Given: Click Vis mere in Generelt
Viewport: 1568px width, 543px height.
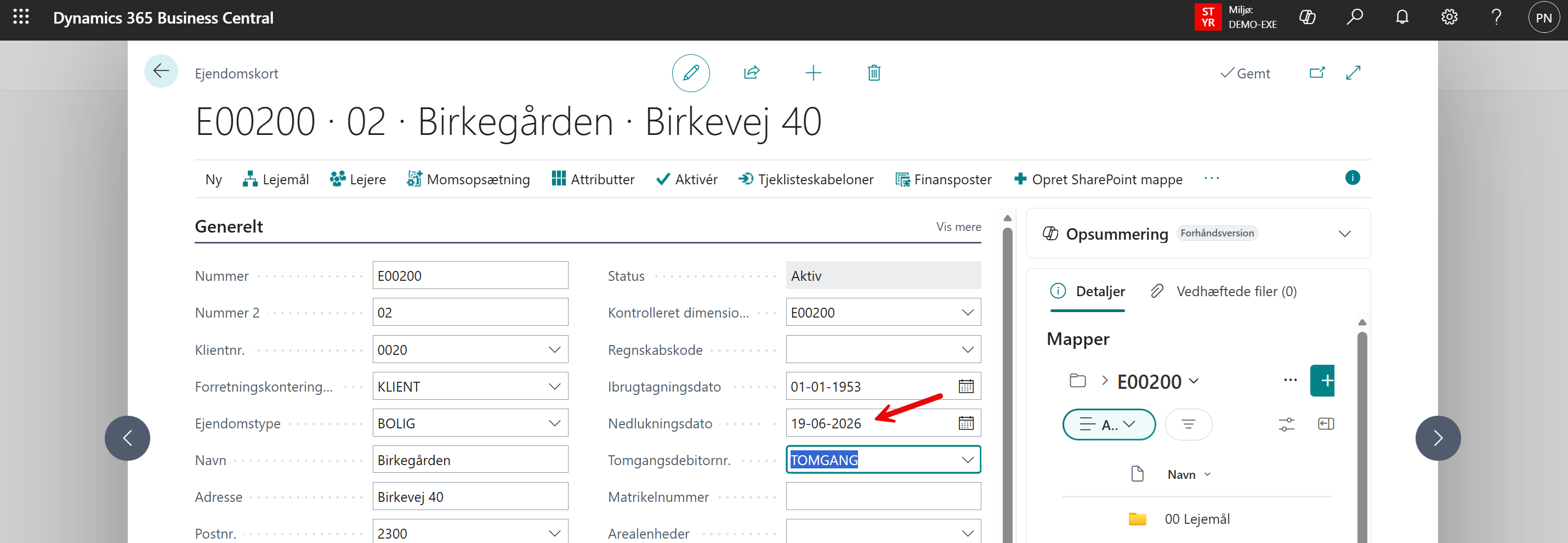Looking at the screenshot, I should click(x=958, y=227).
